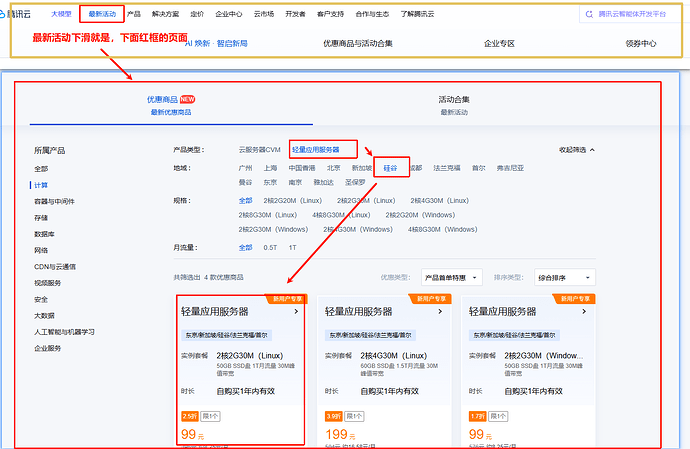690x449 pixels.
Task: Open the 大模型 menu
Action: 61,14
